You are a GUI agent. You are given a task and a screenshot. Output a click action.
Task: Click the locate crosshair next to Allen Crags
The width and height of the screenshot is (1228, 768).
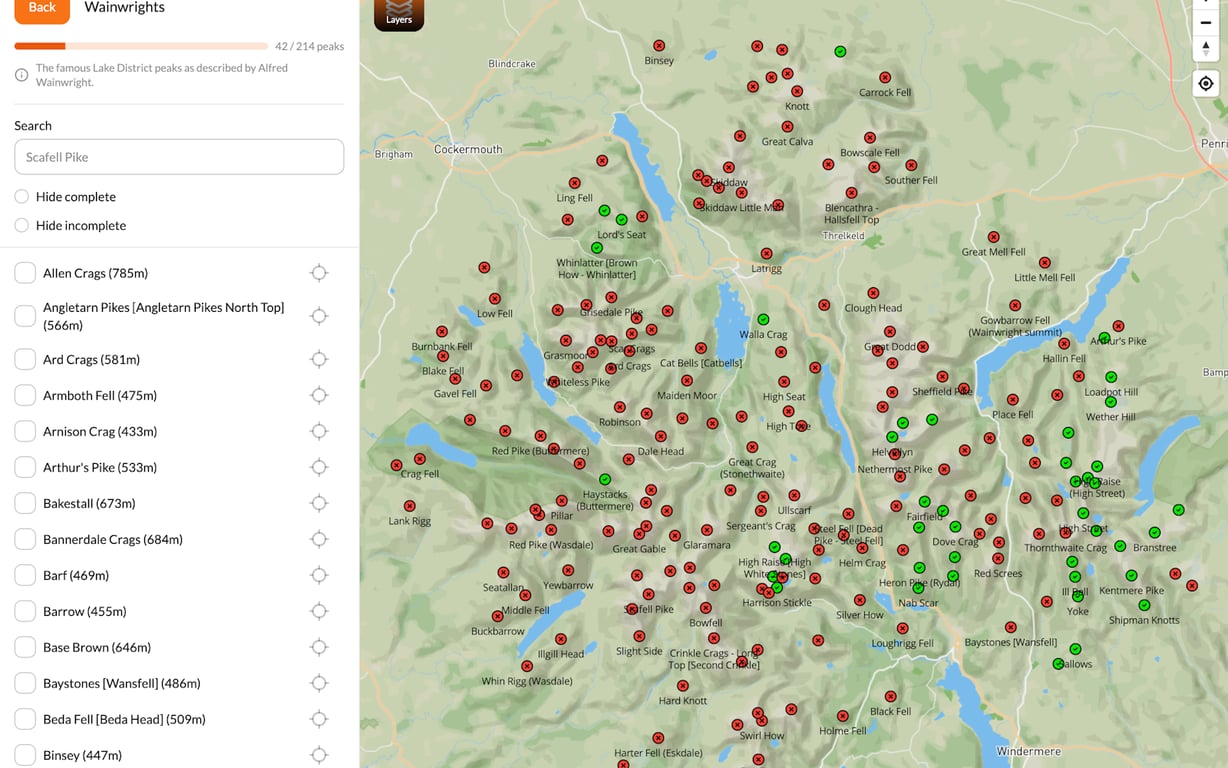pos(318,272)
